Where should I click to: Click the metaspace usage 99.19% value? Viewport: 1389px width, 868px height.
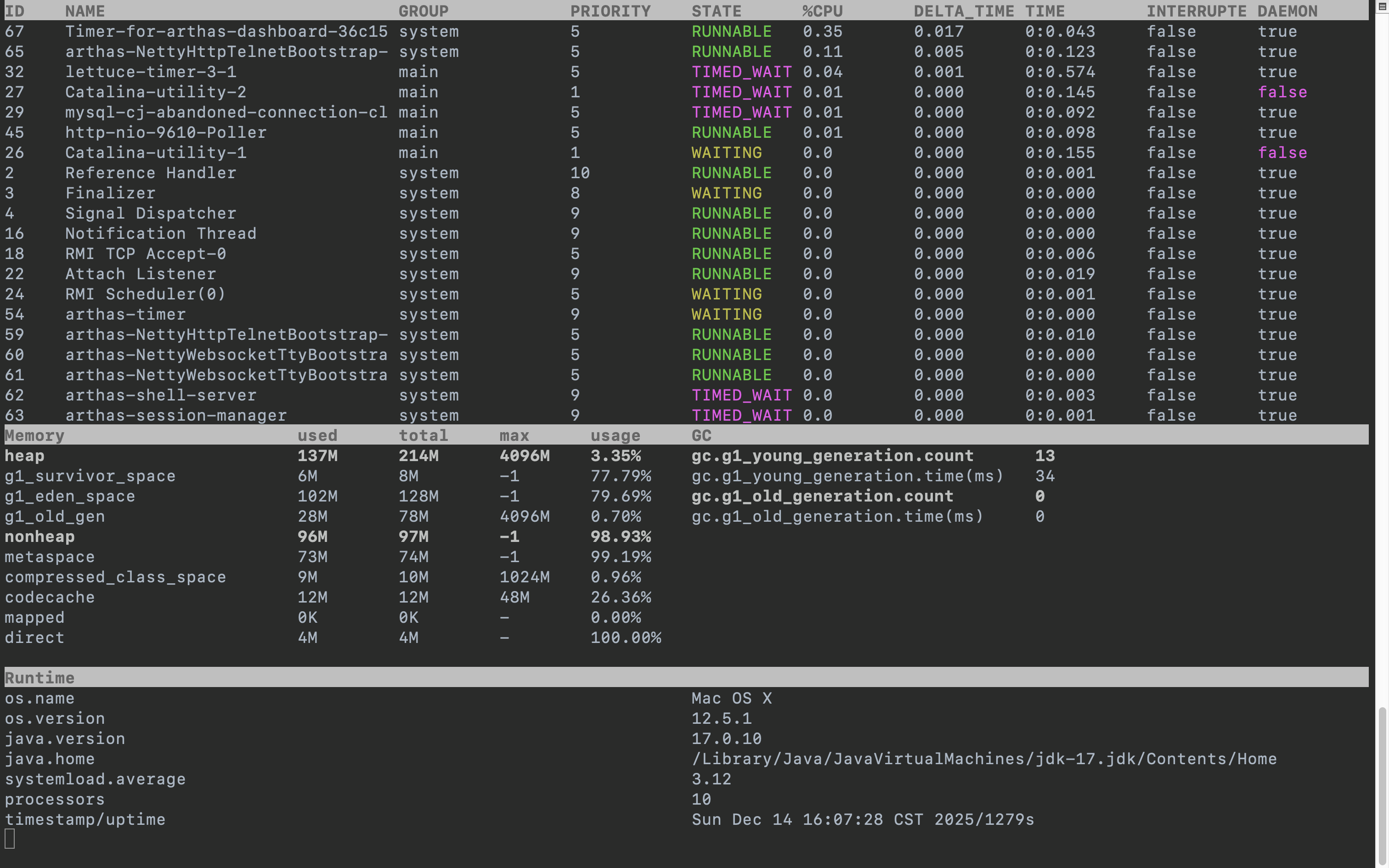621,557
